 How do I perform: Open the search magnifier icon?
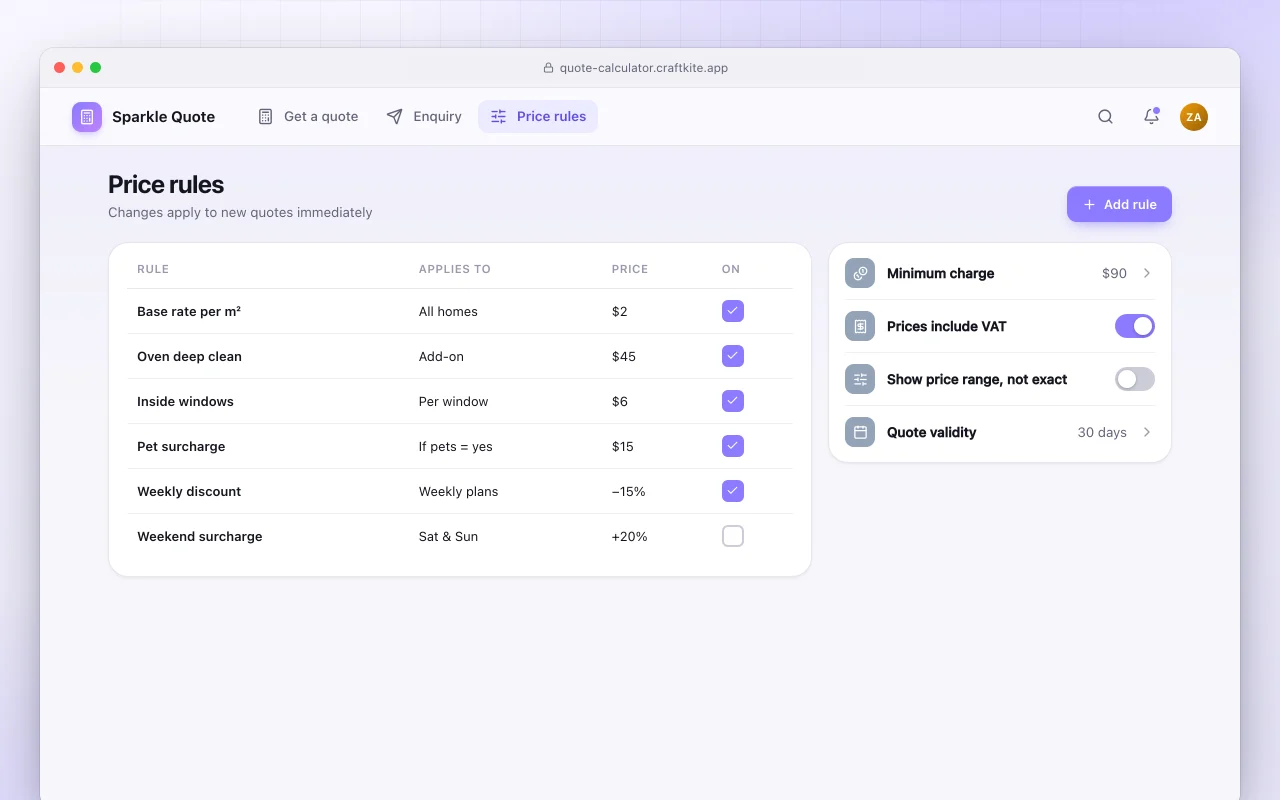pos(1105,117)
